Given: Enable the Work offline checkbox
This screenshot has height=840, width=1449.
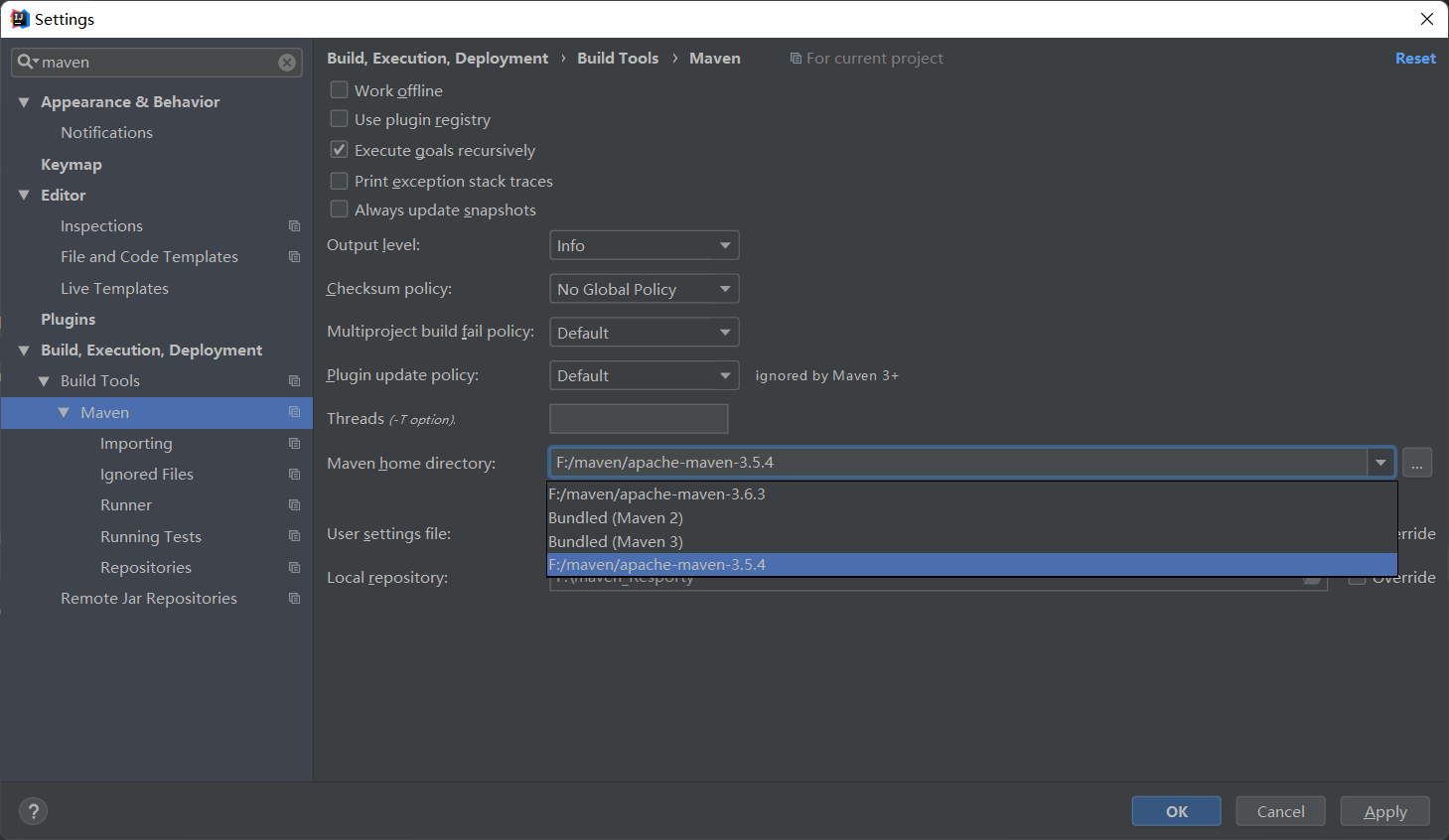Looking at the screenshot, I should click(x=340, y=90).
